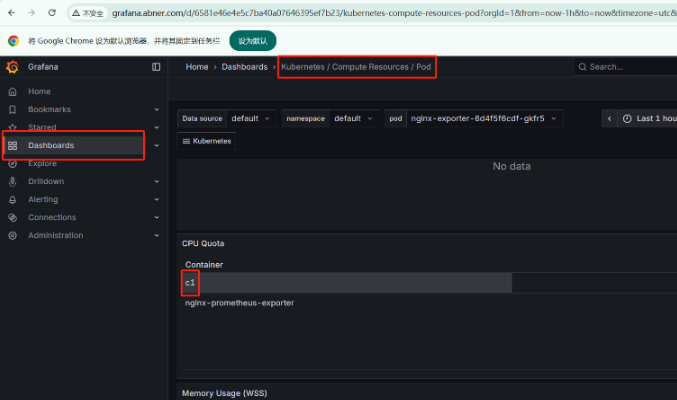Screen dimensions: 677x400
Task: Click the Dashboards grid icon in sidebar
Action: (13, 146)
